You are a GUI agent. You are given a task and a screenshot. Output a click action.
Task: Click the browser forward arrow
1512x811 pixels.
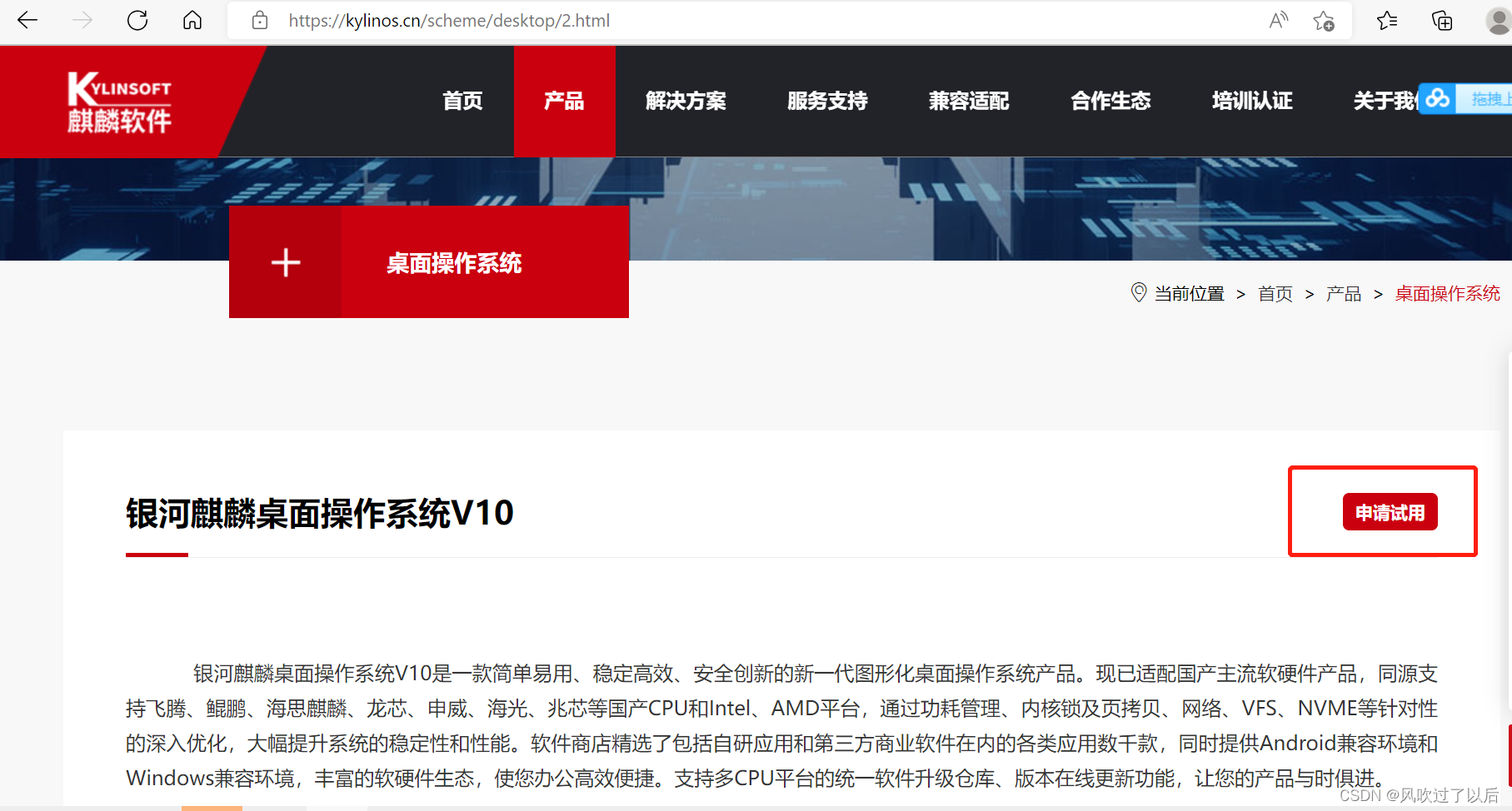pyautogui.click(x=82, y=20)
